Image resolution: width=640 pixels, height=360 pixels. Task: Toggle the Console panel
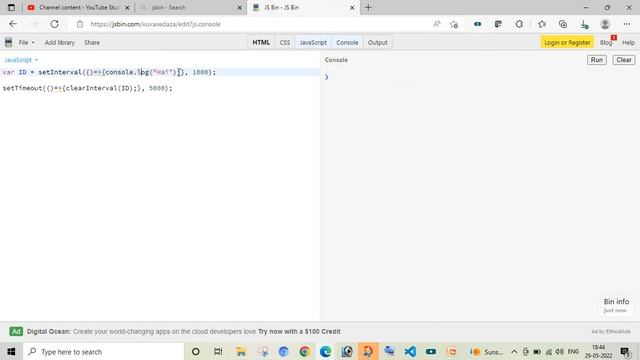[347, 42]
